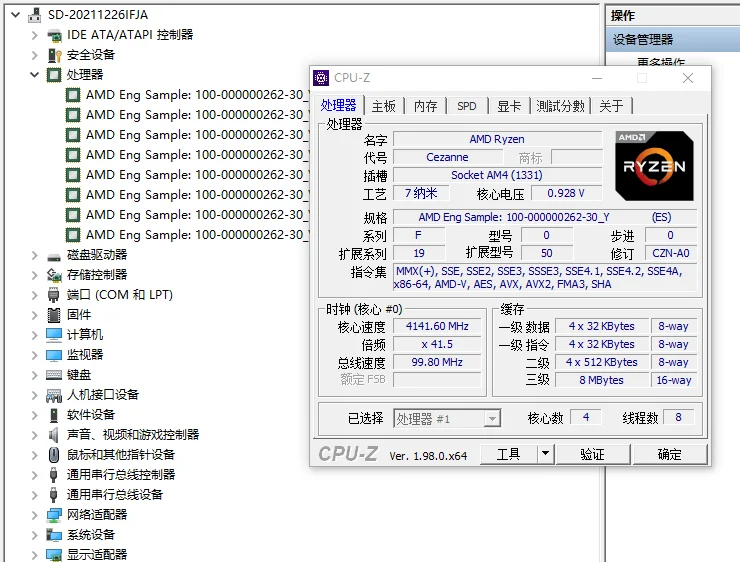This screenshot has width=740, height=562.
Task: Click the 网络适配器 network icon
Action: click(54, 515)
